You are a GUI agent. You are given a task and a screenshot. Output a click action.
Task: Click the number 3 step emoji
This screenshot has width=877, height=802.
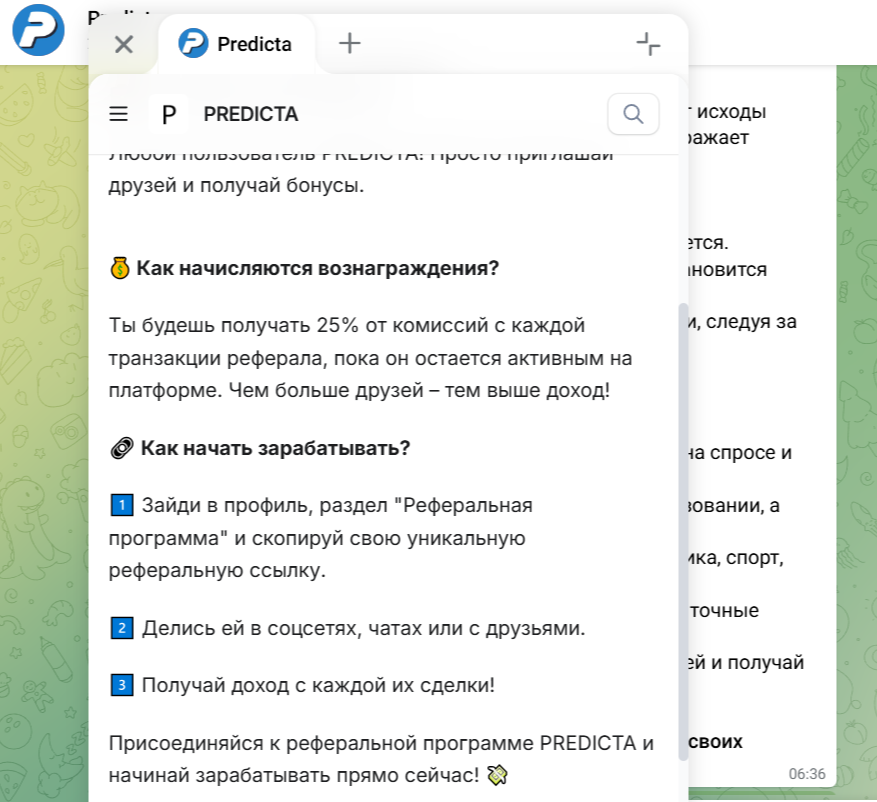[x=121, y=685]
